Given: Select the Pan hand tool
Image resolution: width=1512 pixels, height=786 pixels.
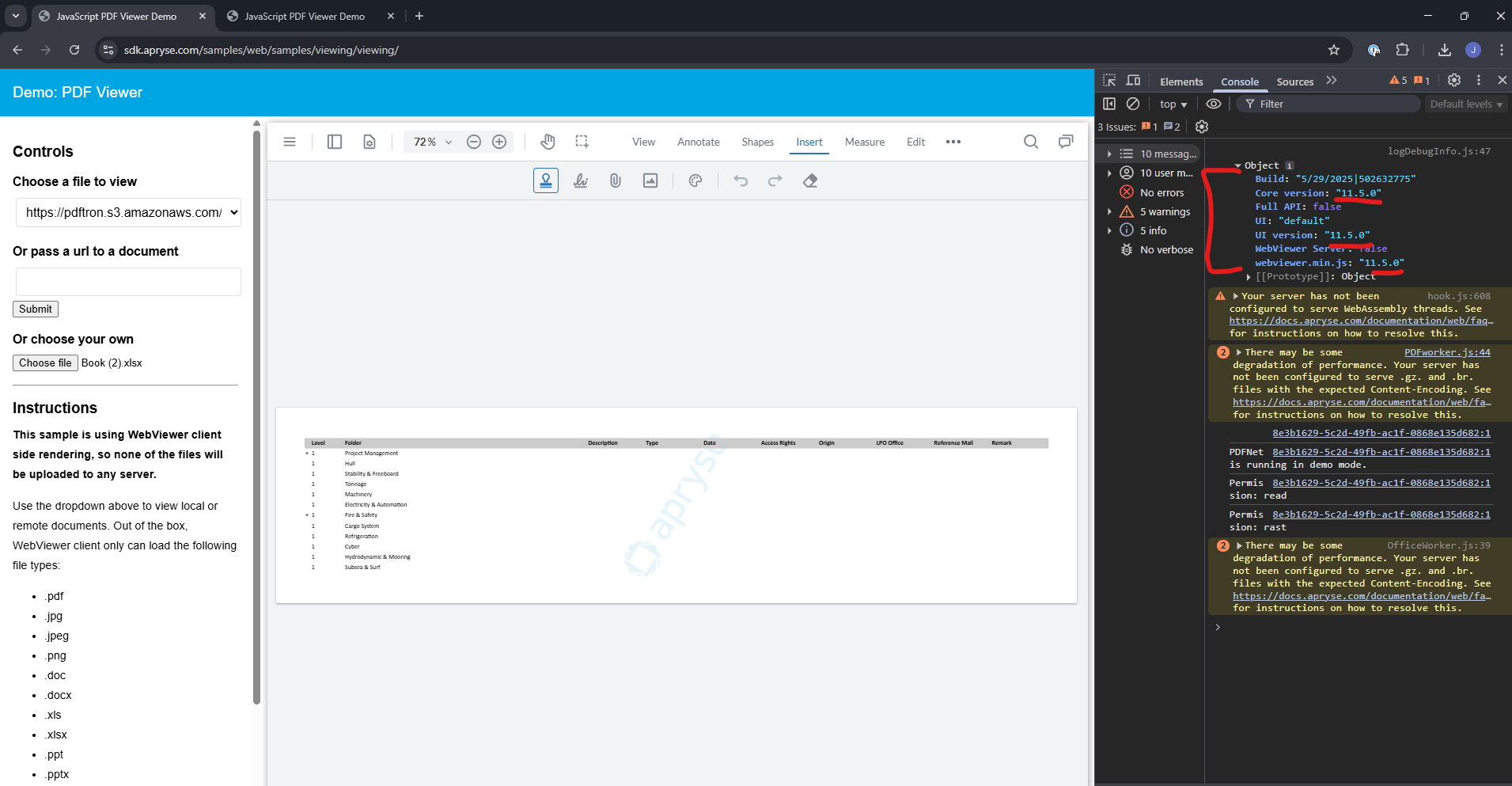Looking at the screenshot, I should pos(548,142).
